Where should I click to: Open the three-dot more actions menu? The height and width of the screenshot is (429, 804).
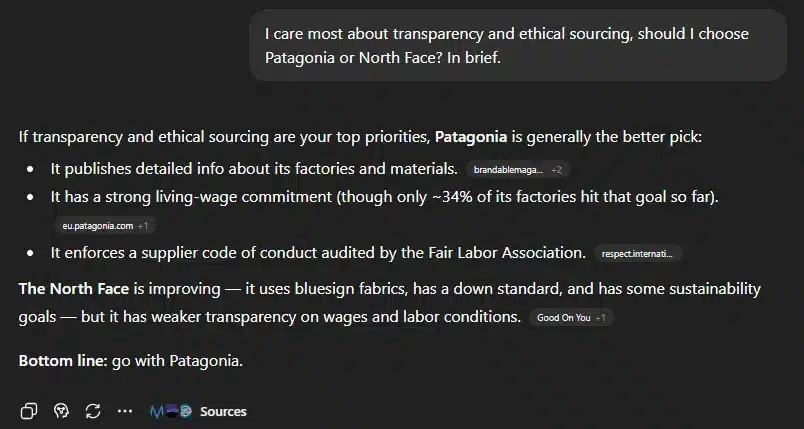coord(125,411)
